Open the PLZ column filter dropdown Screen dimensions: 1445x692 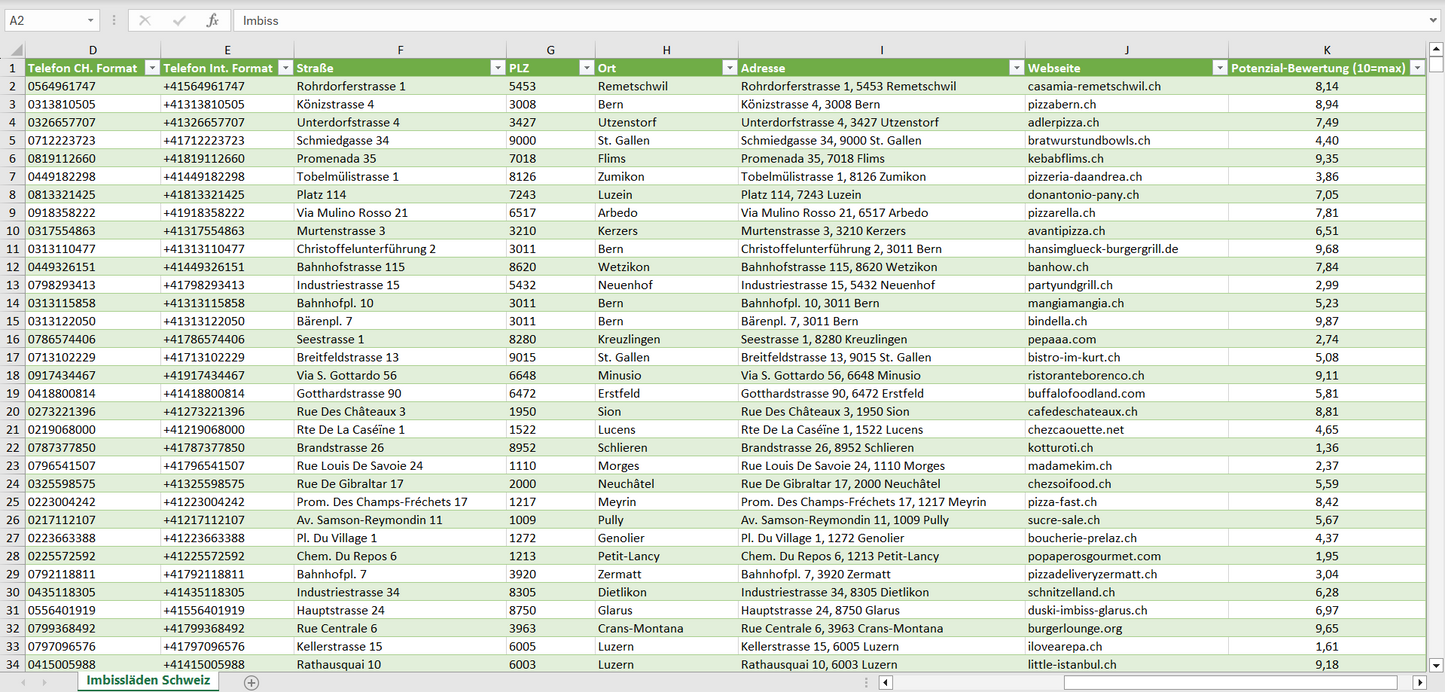(x=585, y=68)
